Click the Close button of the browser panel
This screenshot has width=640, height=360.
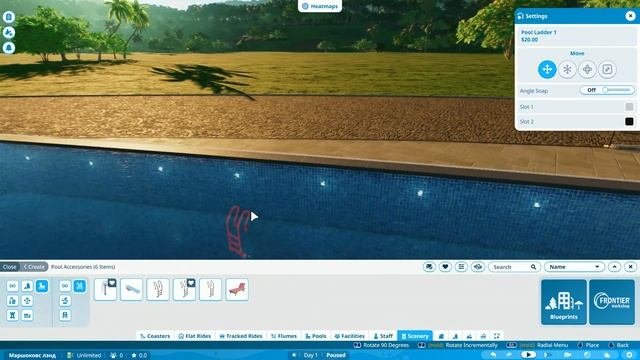click(x=10, y=267)
